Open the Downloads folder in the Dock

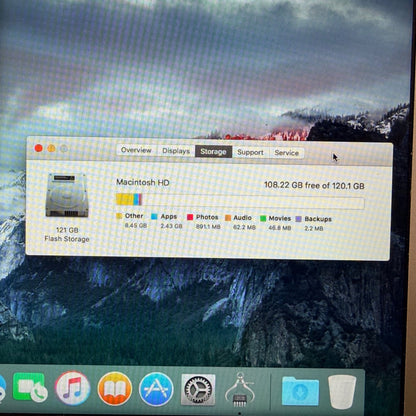coord(300,391)
